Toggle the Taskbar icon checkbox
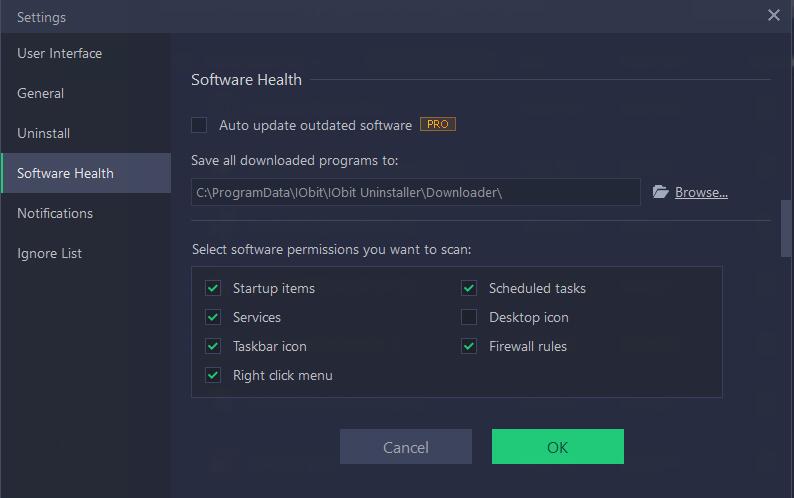794x498 pixels. point(213,346)
